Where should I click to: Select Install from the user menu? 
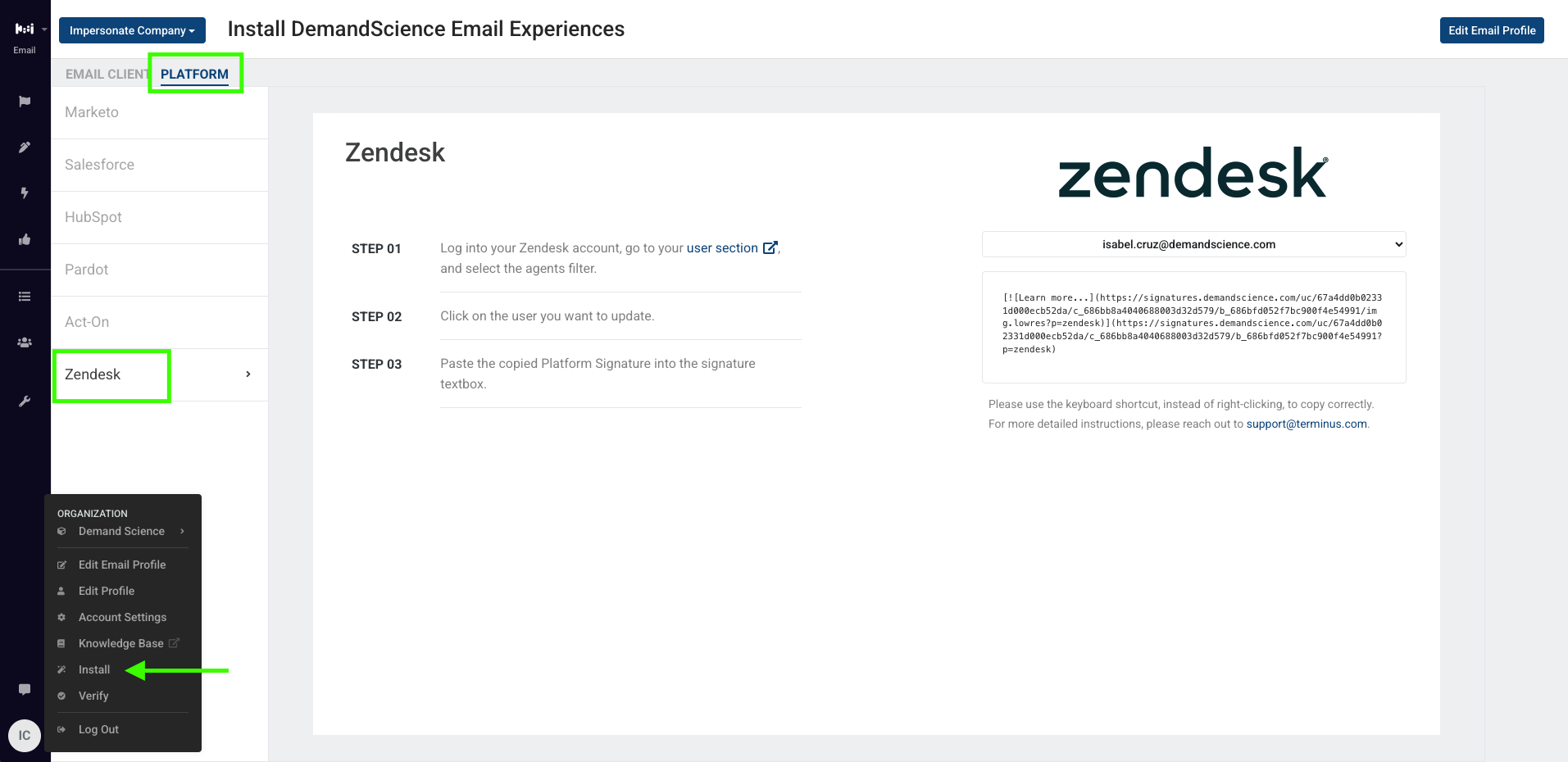pos(94,669)
